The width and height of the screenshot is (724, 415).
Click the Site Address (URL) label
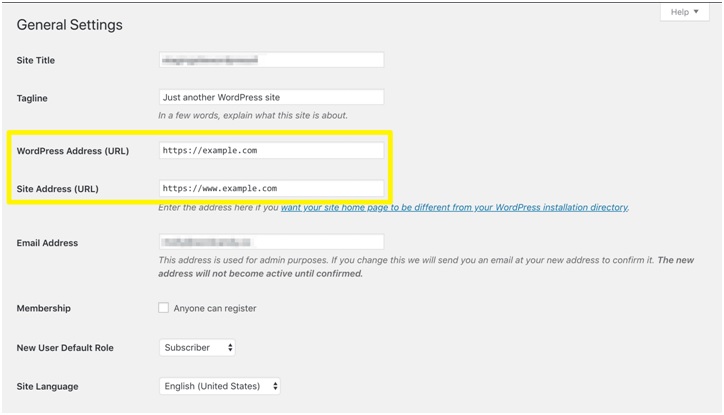coord(57,188)
